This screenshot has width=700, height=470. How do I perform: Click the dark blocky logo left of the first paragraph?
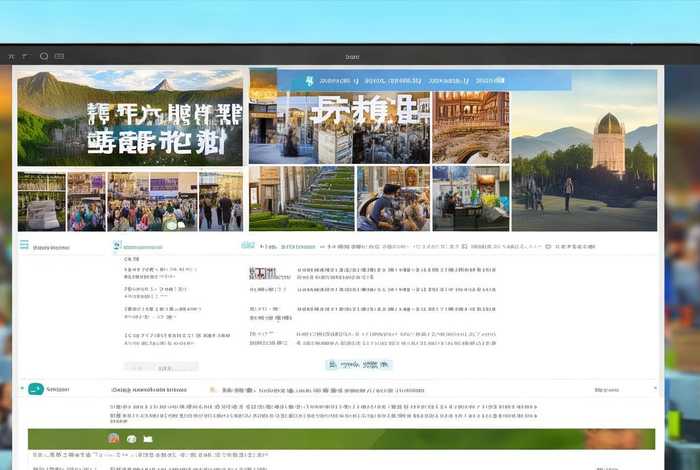tap(263, 273)
